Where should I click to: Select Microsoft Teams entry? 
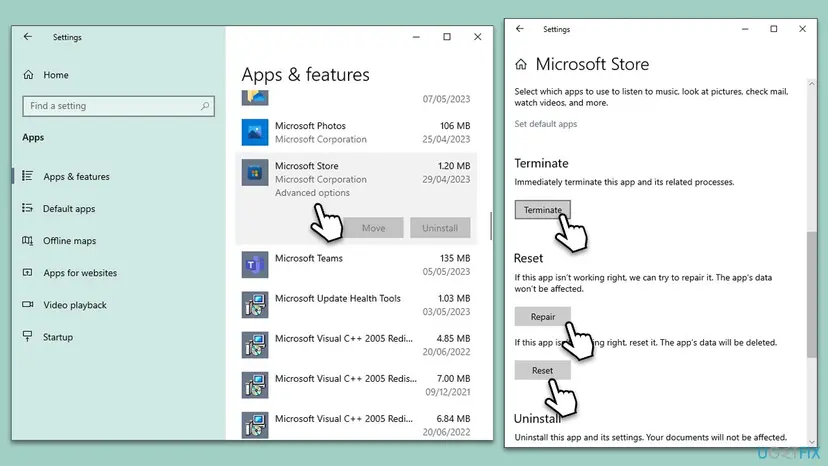[356, 265]
